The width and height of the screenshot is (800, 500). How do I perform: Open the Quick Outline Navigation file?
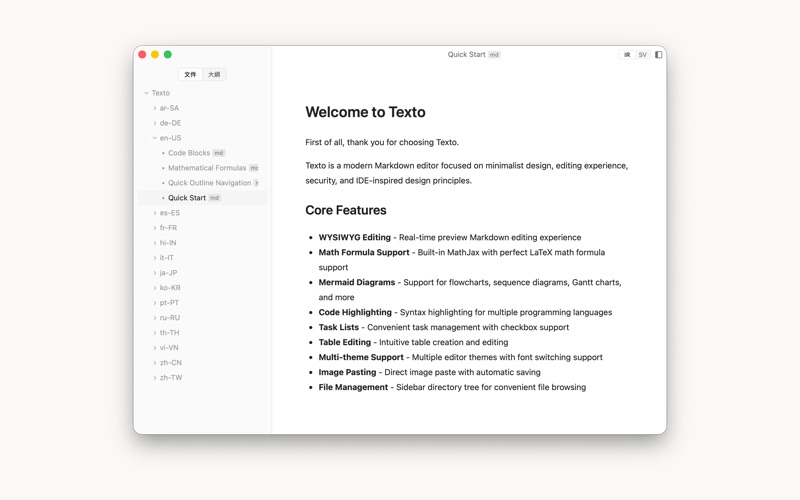tap(203, 183)
